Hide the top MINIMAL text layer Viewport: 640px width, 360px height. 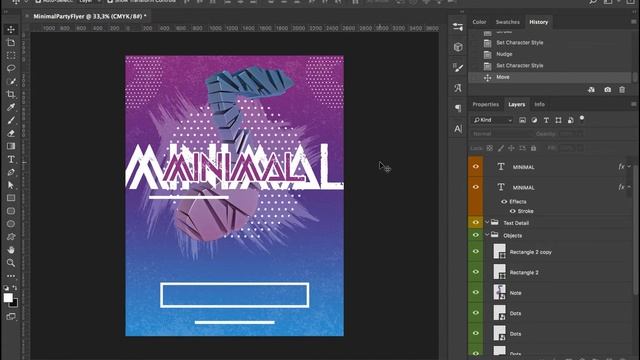pyautogui.click(x=476, y=167)
